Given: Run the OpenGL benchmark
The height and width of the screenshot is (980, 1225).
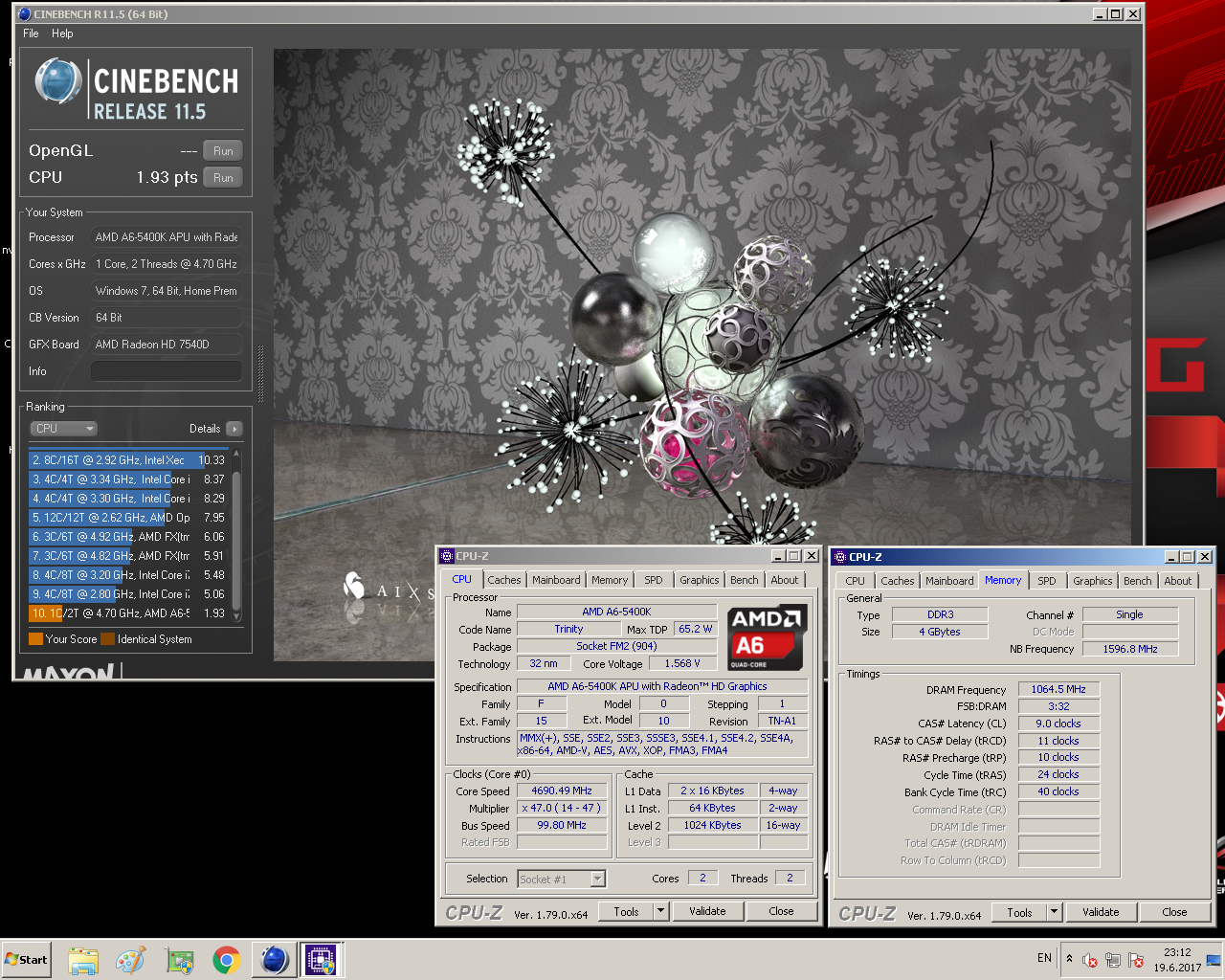Looking at the screenshot, I should pyautogui.click(x=223, y=150).
